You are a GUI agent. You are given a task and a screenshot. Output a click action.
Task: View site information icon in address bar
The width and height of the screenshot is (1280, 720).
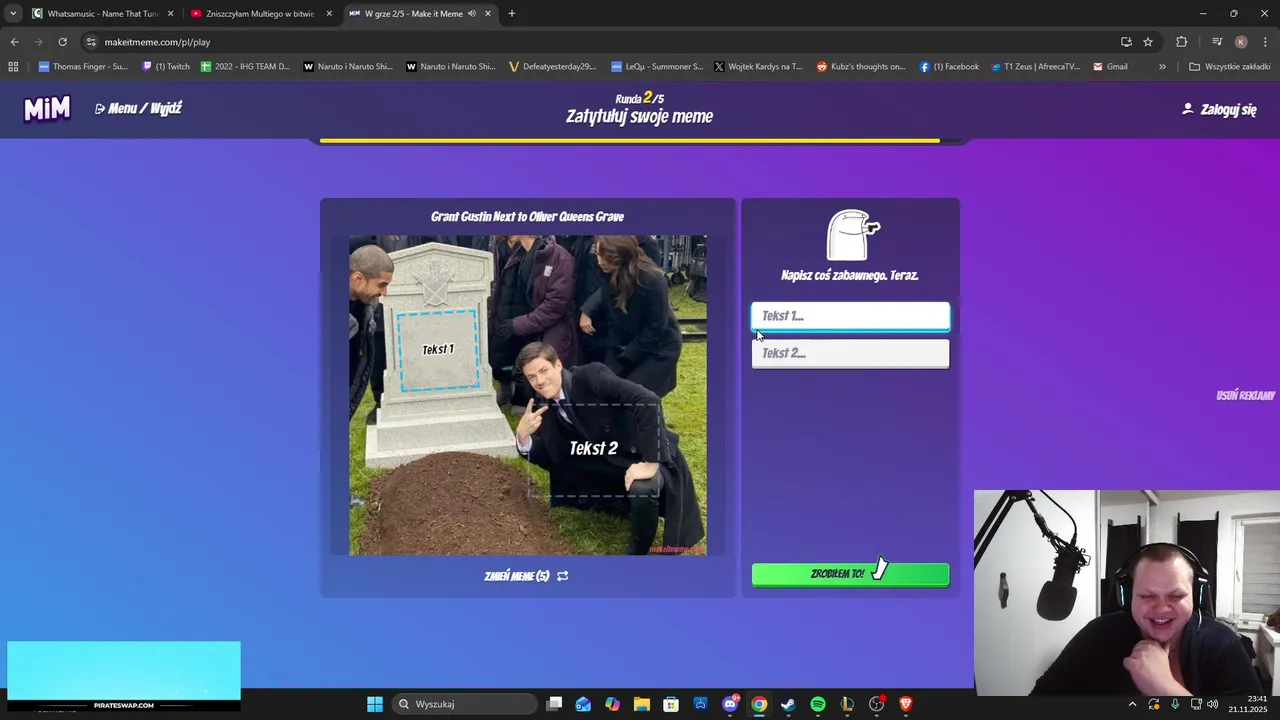91,42
